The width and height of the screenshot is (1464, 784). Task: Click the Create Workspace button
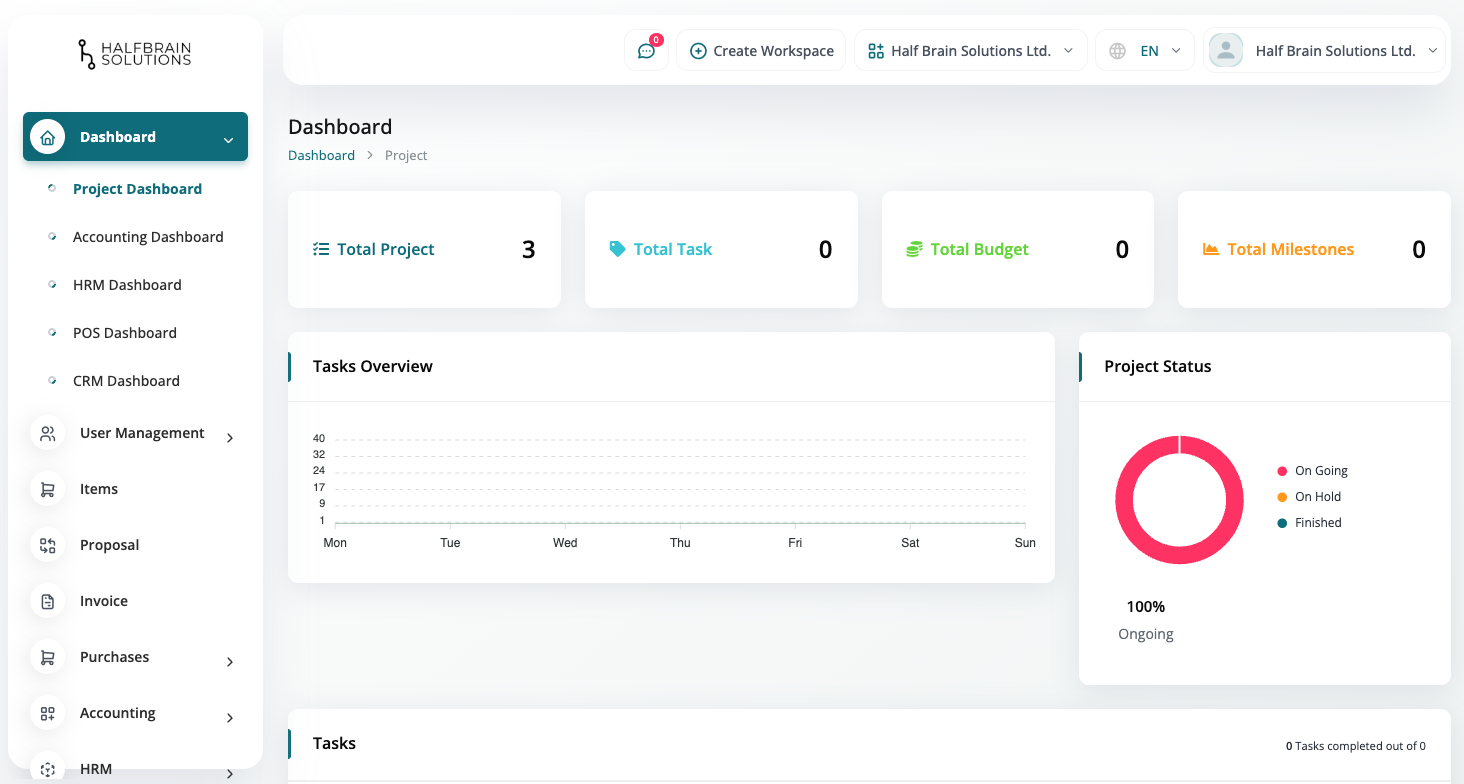point(761,51)
